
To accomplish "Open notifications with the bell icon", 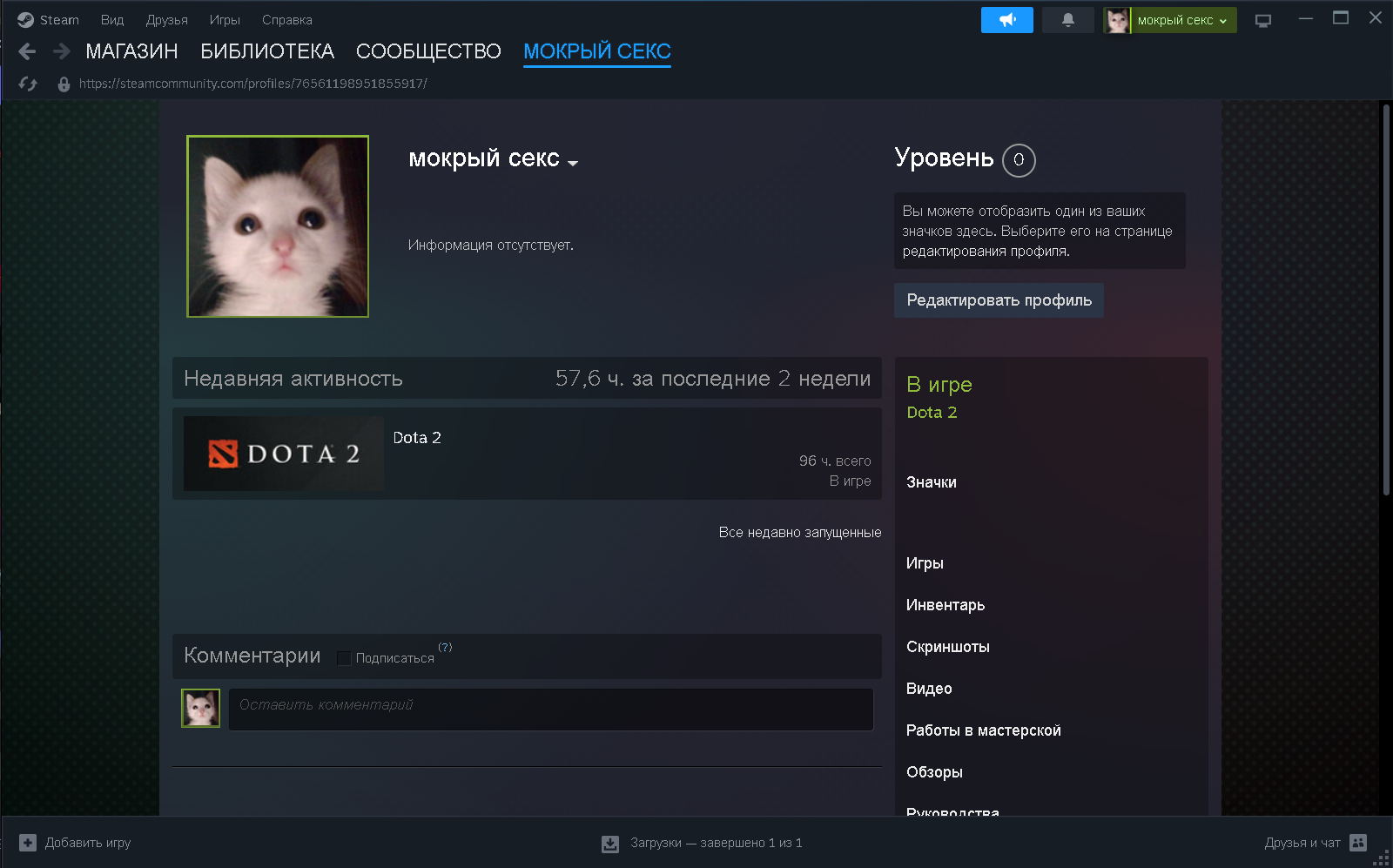I will [x=1068, y=20].
